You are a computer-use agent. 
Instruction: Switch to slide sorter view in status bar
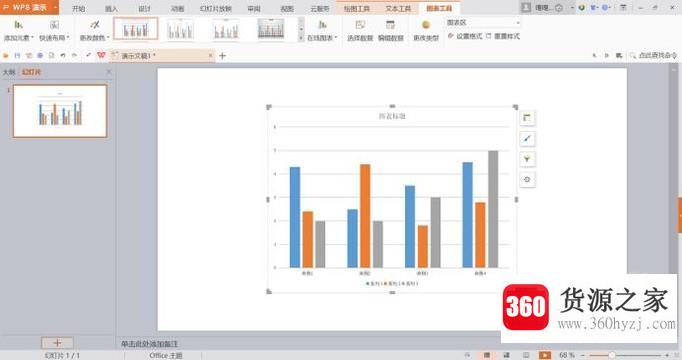(506, 355)
